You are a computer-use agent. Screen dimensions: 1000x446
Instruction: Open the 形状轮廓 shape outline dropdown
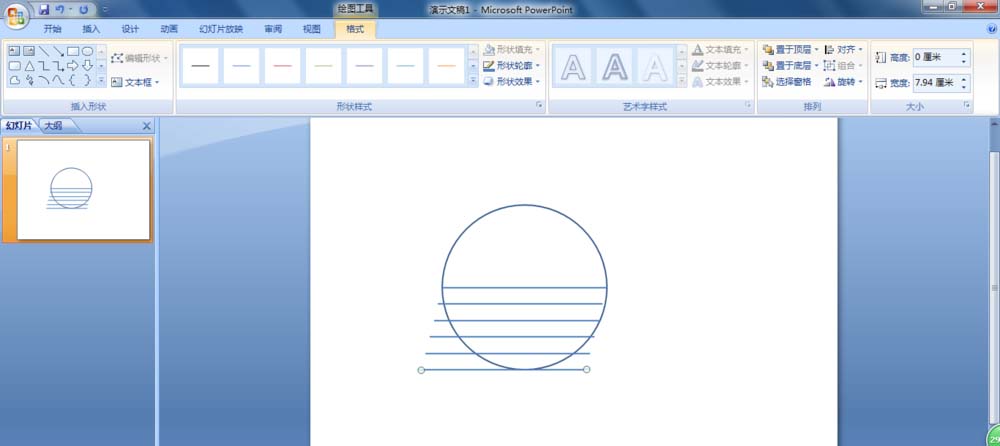[x=511, y=66]
